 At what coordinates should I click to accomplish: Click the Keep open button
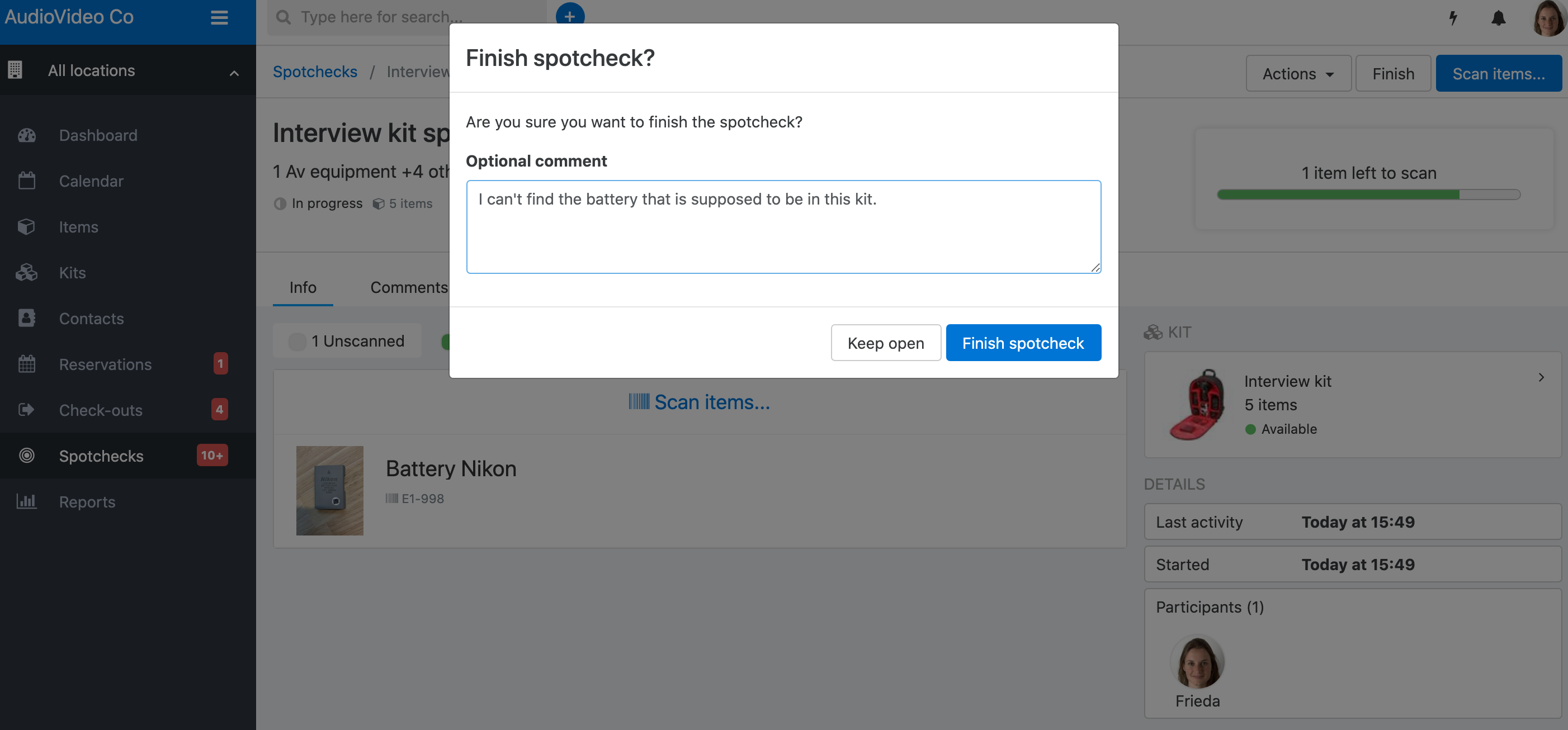[x=885, y=343]
